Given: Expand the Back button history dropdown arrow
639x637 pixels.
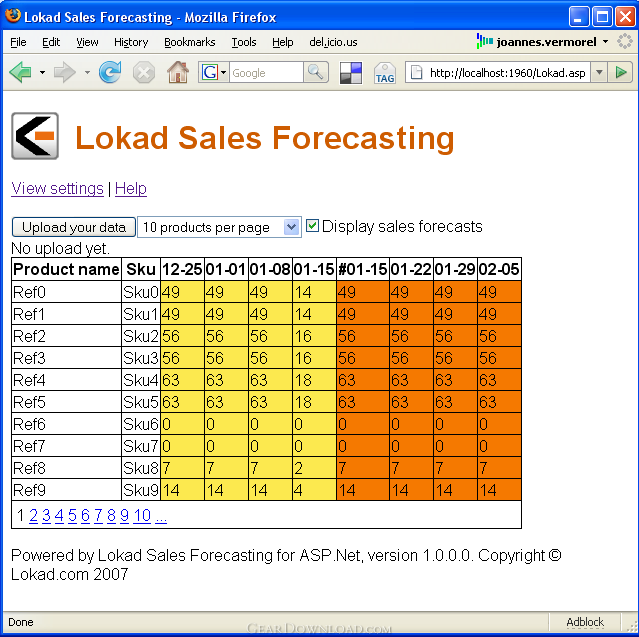Looking at the screenshot, I should (x=42, y=73).
